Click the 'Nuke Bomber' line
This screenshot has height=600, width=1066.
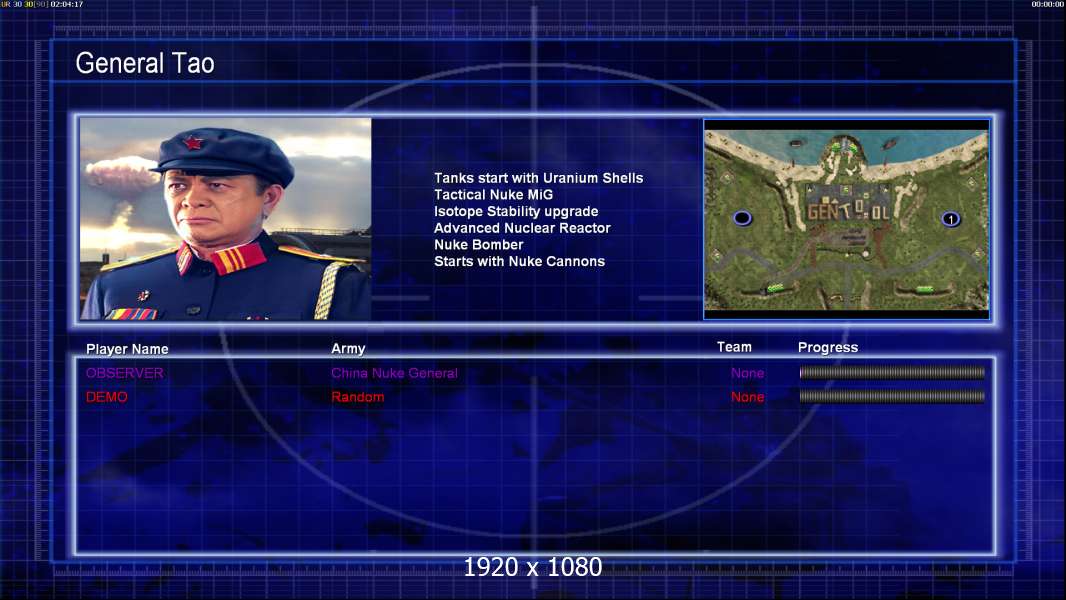(x=479, y=245)
